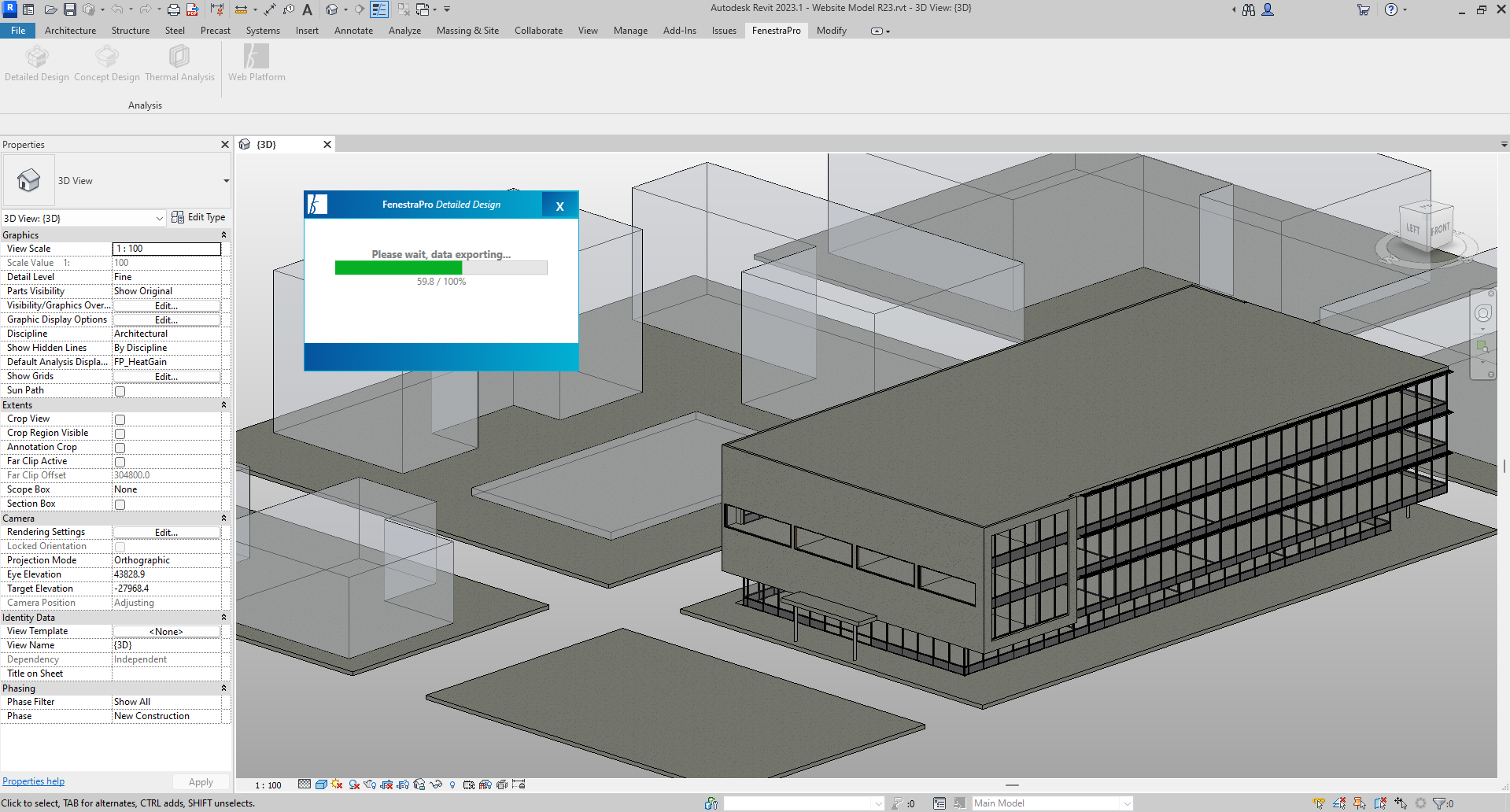
Task: Open the Structure ribbon tab
Action: 131,31
